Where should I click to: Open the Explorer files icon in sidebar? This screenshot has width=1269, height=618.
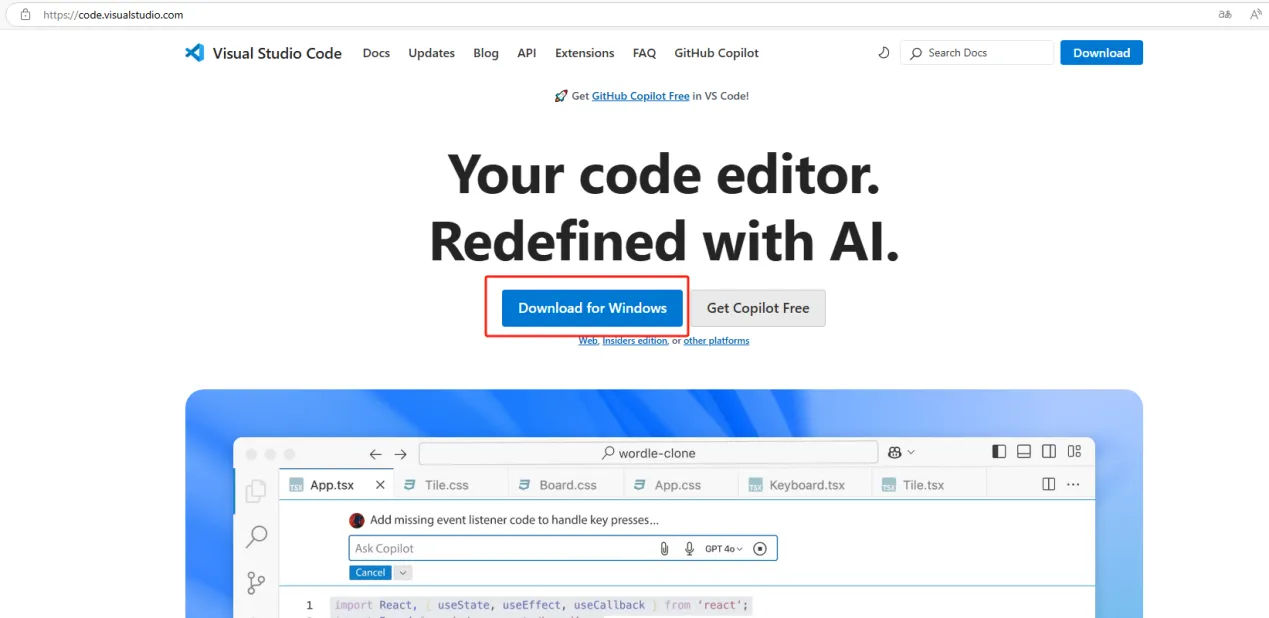click(x=256, y=490)
